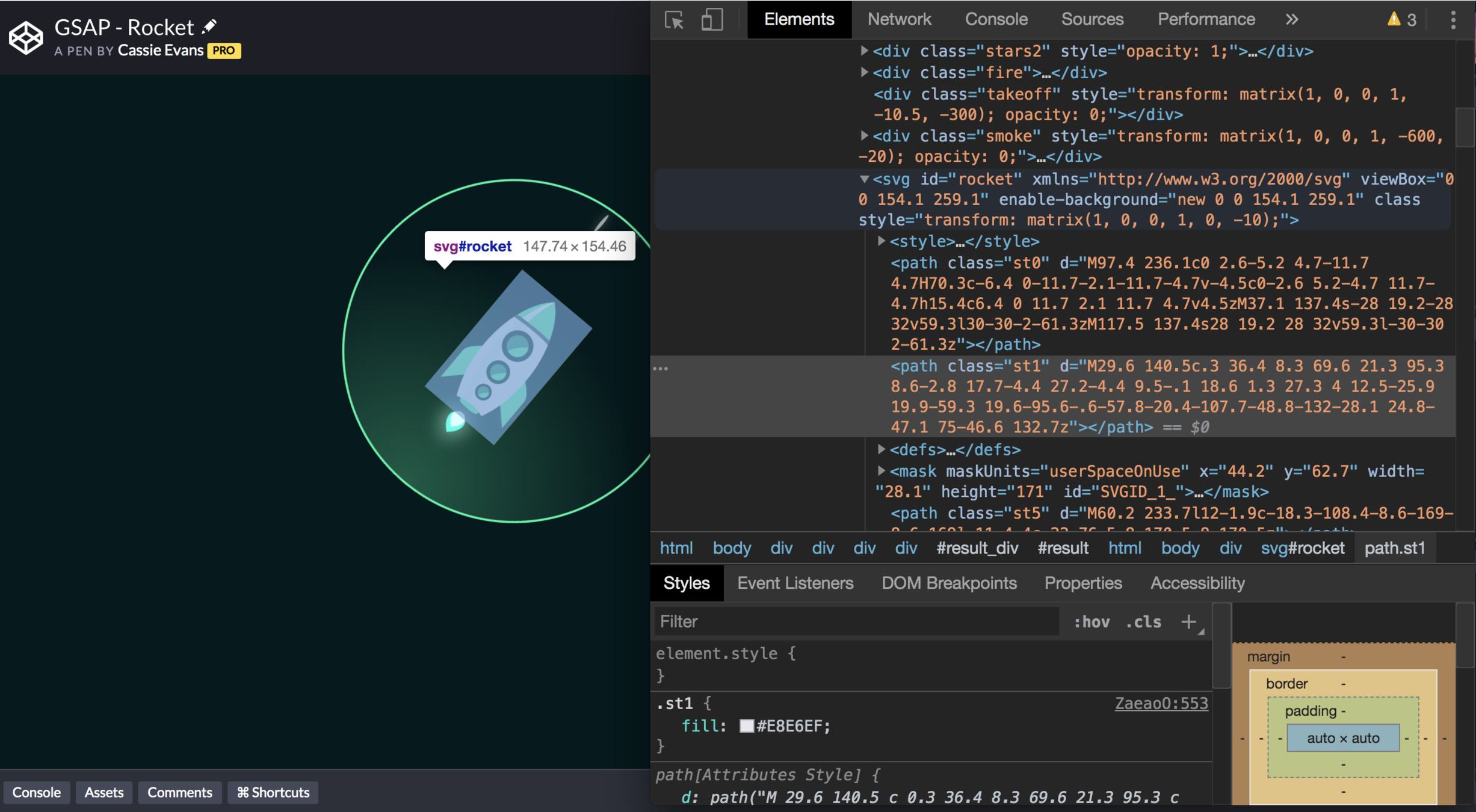The width and height of the screenshot is (1476, 812).
Task: Switch to the Network tab
Action: coord(899,19)
